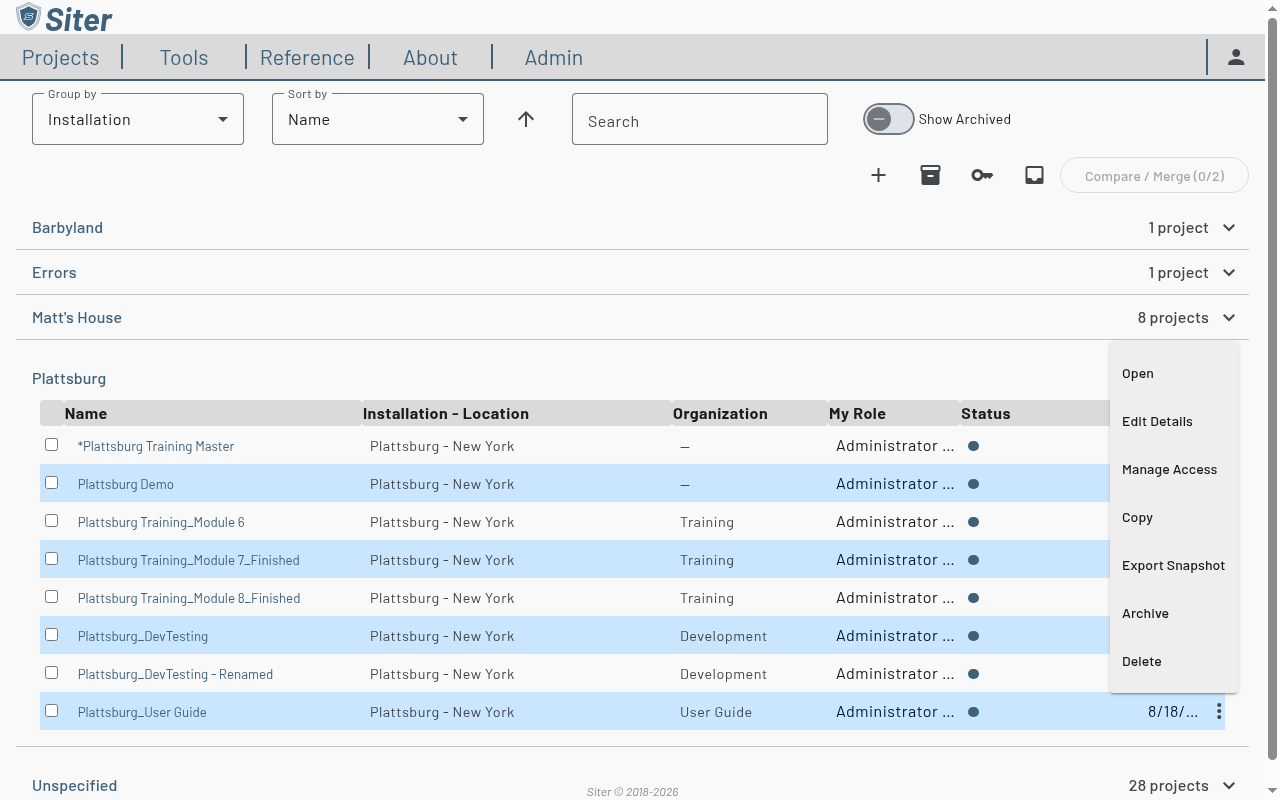Click the archive box icon
The height and width of the screenshot is (800, 1280).
tap(930, 175)
